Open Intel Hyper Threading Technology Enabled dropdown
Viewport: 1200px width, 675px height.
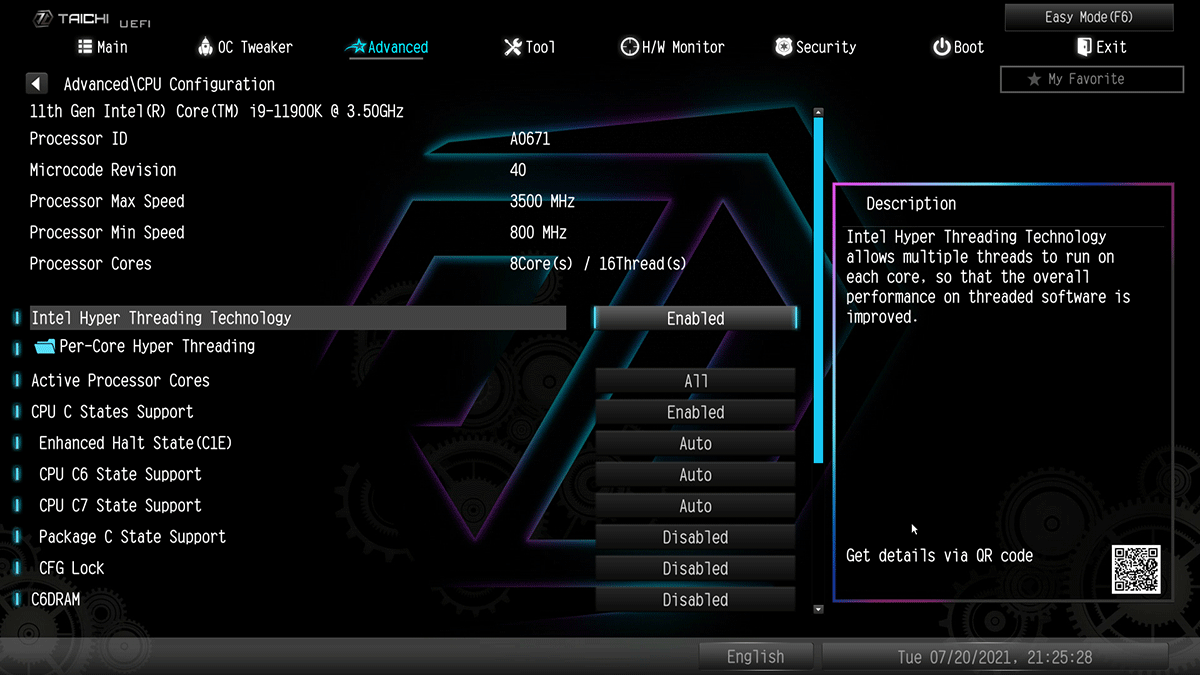tap(696, 318)
